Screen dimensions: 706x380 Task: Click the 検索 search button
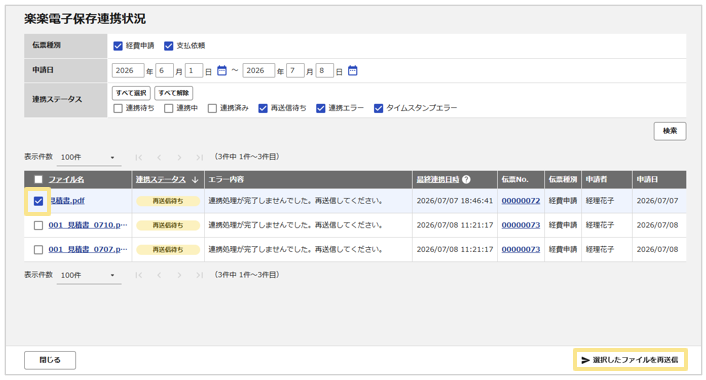click(x=670, y=131)
